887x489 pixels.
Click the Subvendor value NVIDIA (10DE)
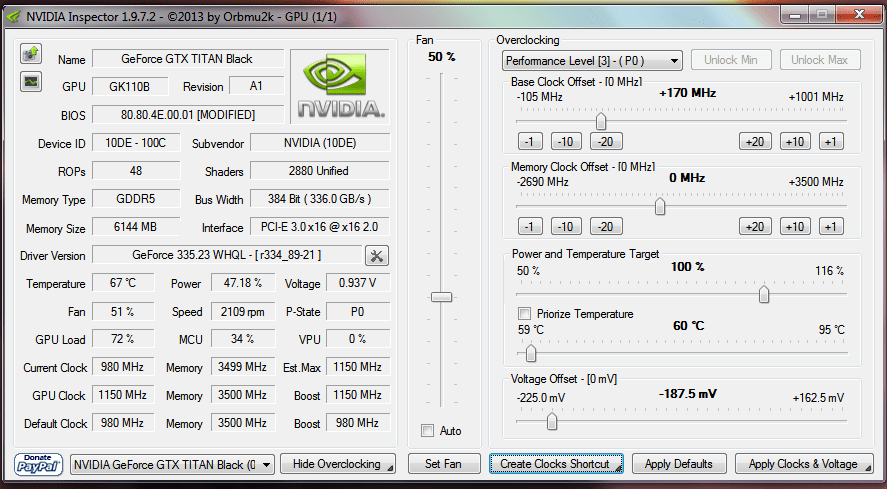[320, 143]
